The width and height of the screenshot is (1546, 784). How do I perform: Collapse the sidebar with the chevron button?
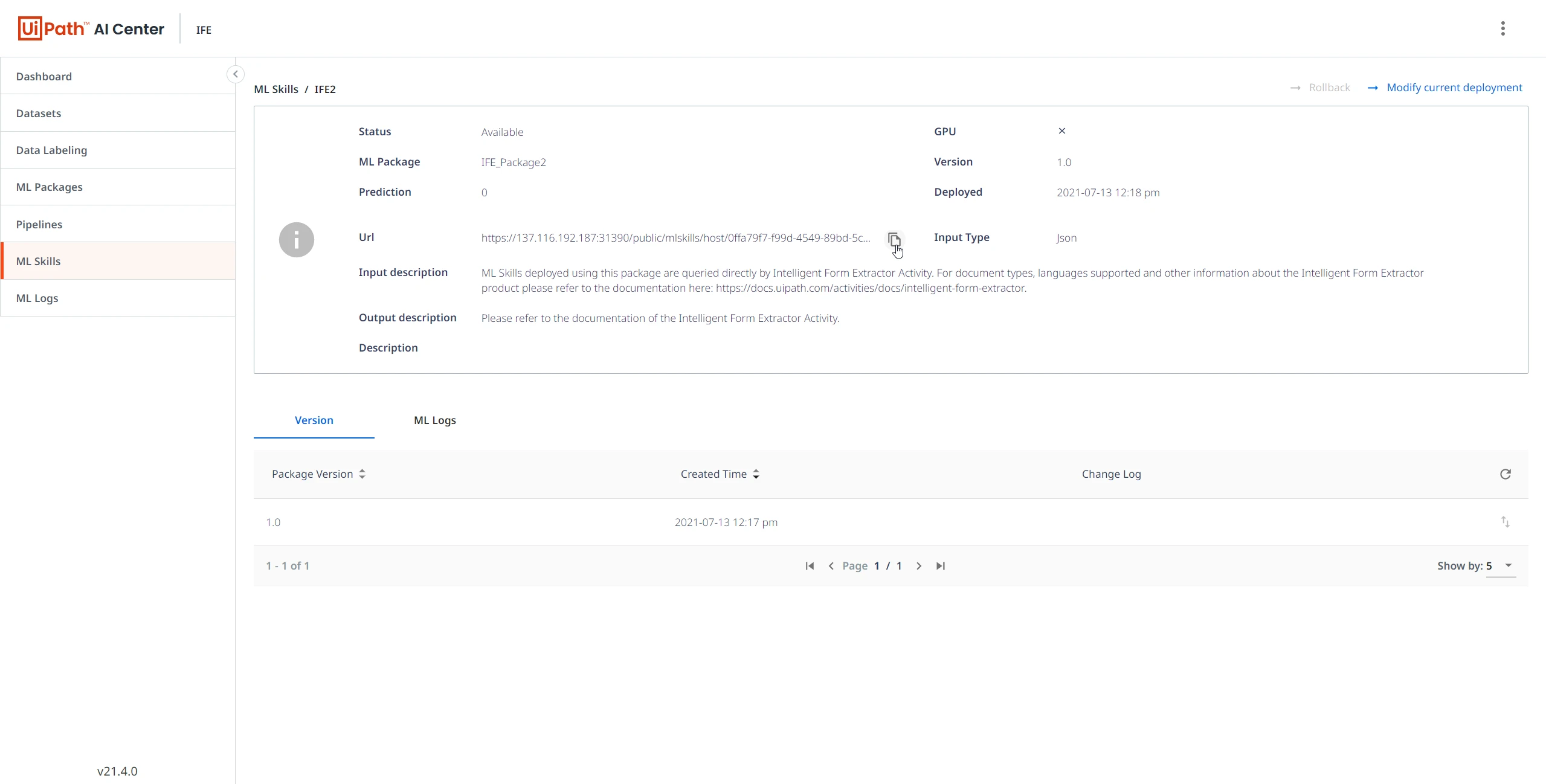pyautogui.click(x=236, y=74)
